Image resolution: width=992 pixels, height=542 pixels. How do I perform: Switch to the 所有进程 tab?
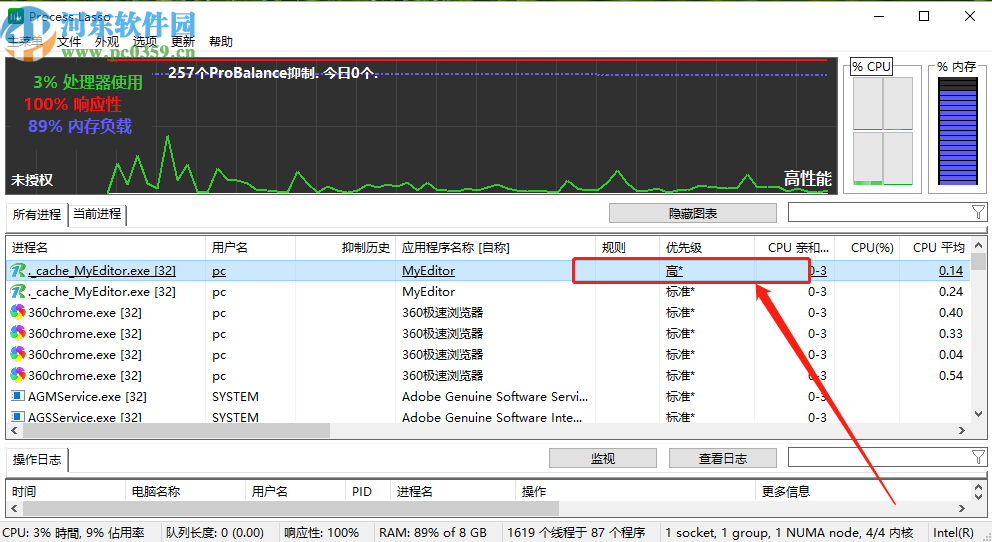click(x=37, y=214)
